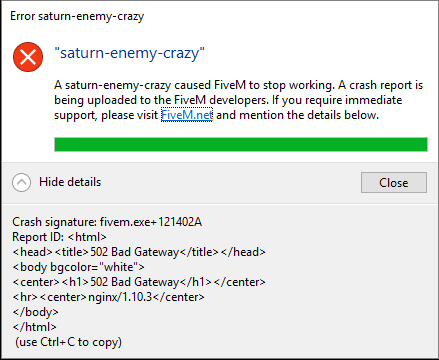The image size is (439, 360).
Task: Click the blue "saturn-enemy-crazy" heading
Action: (x=129, y=53)
